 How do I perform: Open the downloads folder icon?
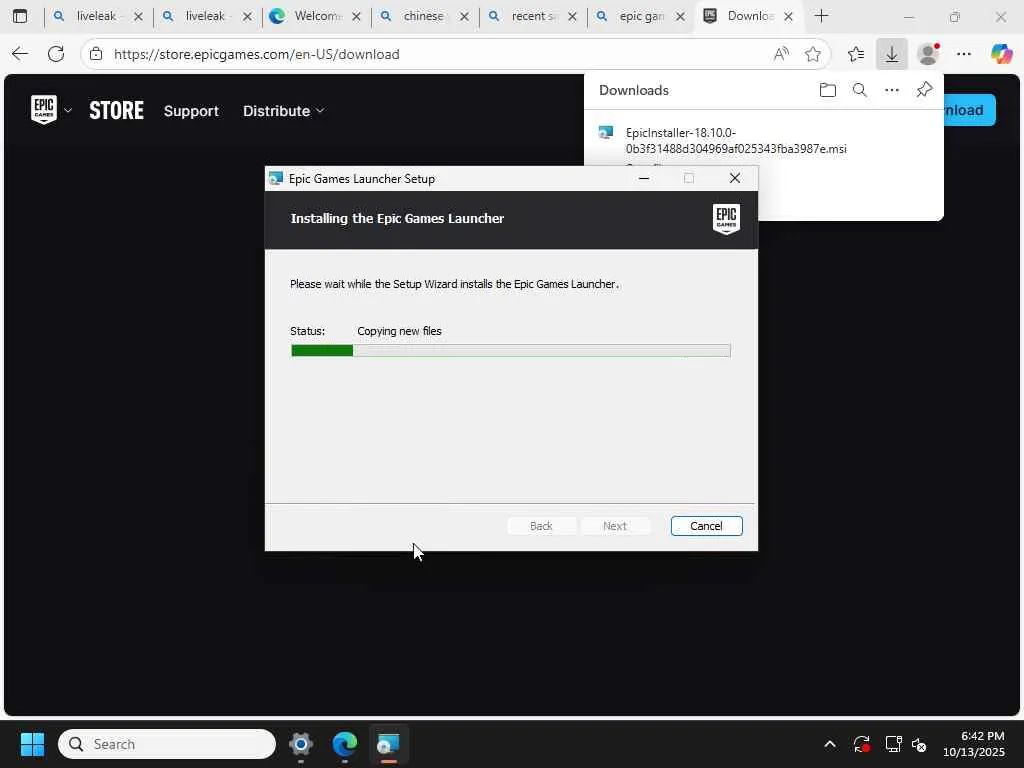point(827,90)
